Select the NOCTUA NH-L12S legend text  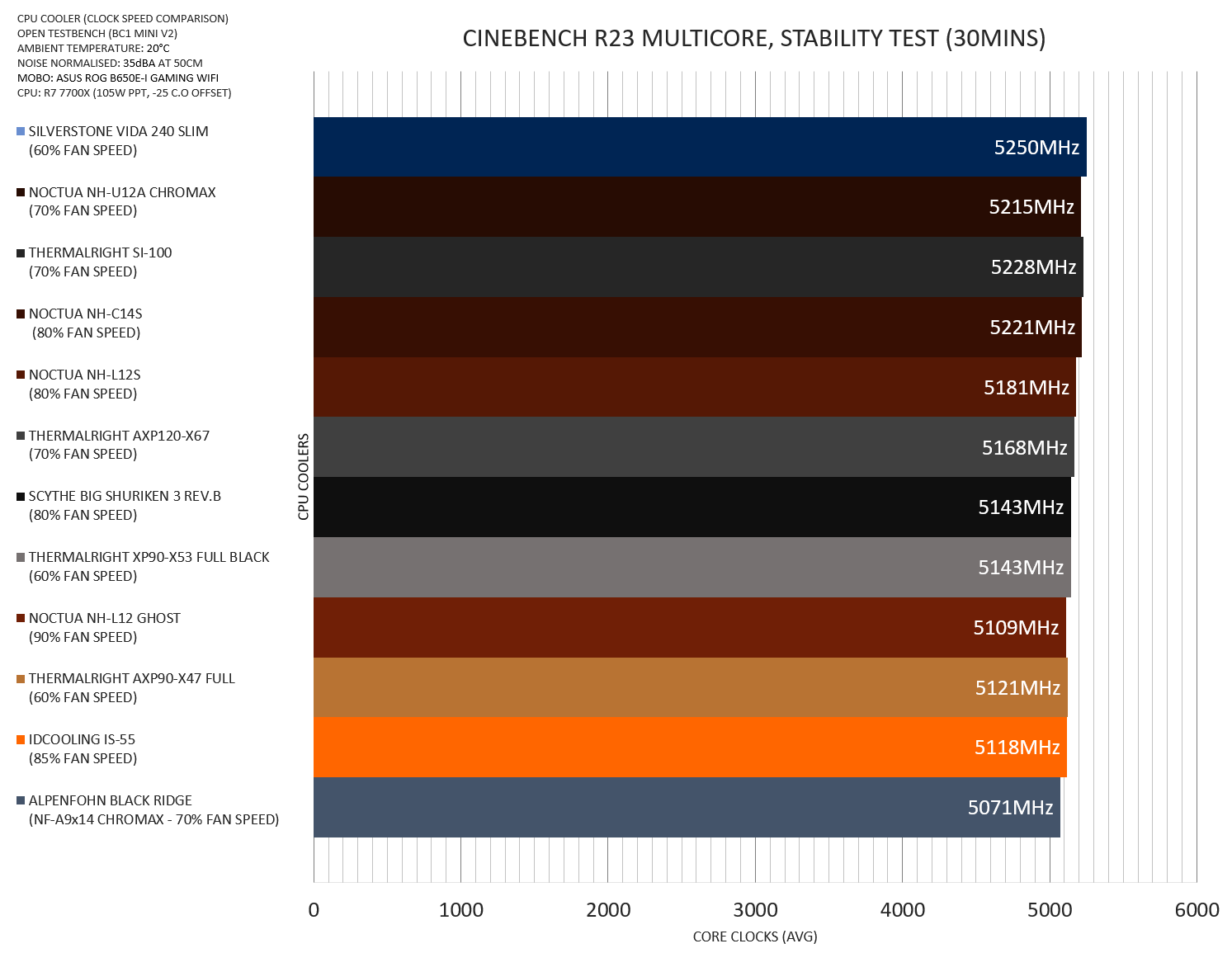(x=84, y=375)
